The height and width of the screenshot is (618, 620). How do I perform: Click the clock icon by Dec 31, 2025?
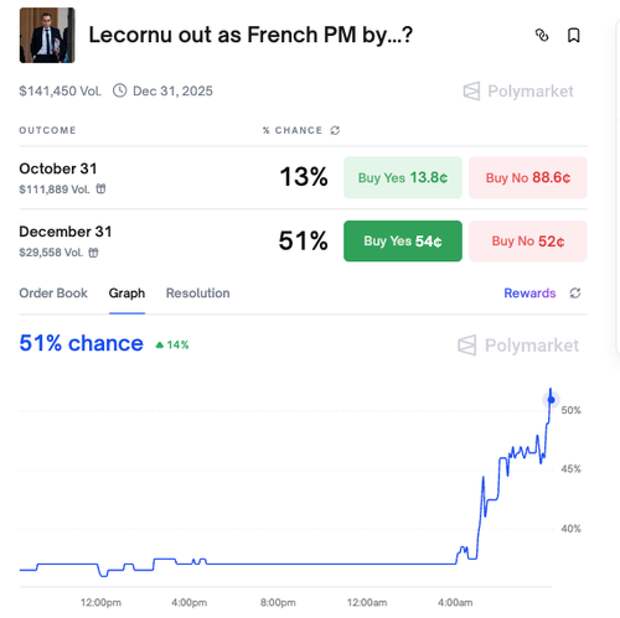coord(120,91)
